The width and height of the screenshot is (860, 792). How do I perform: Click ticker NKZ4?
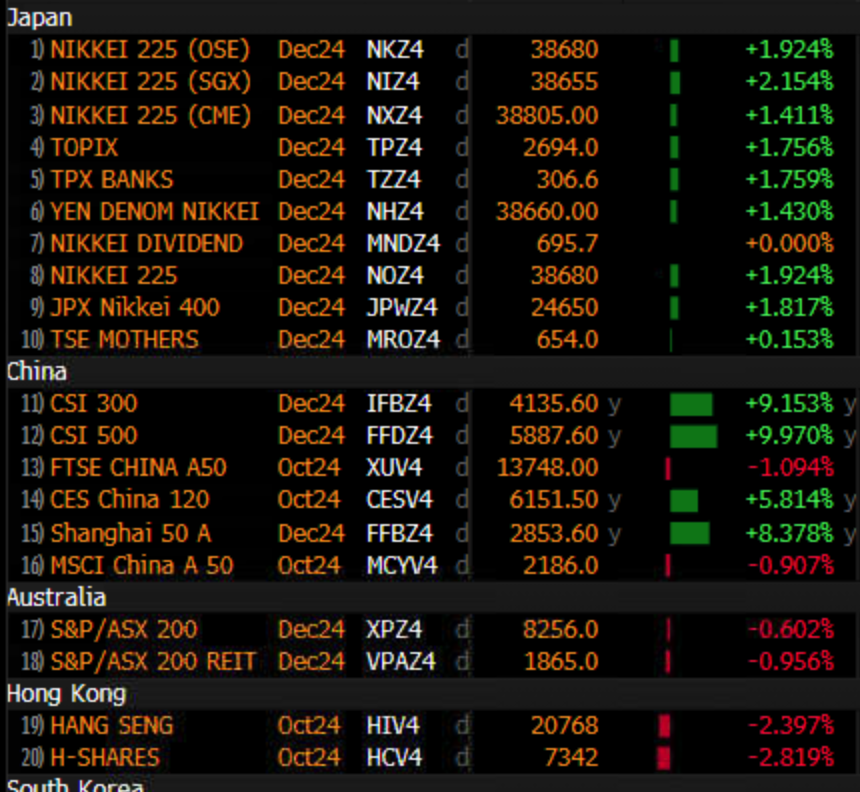pyautogui.click(x=395, y=50)
